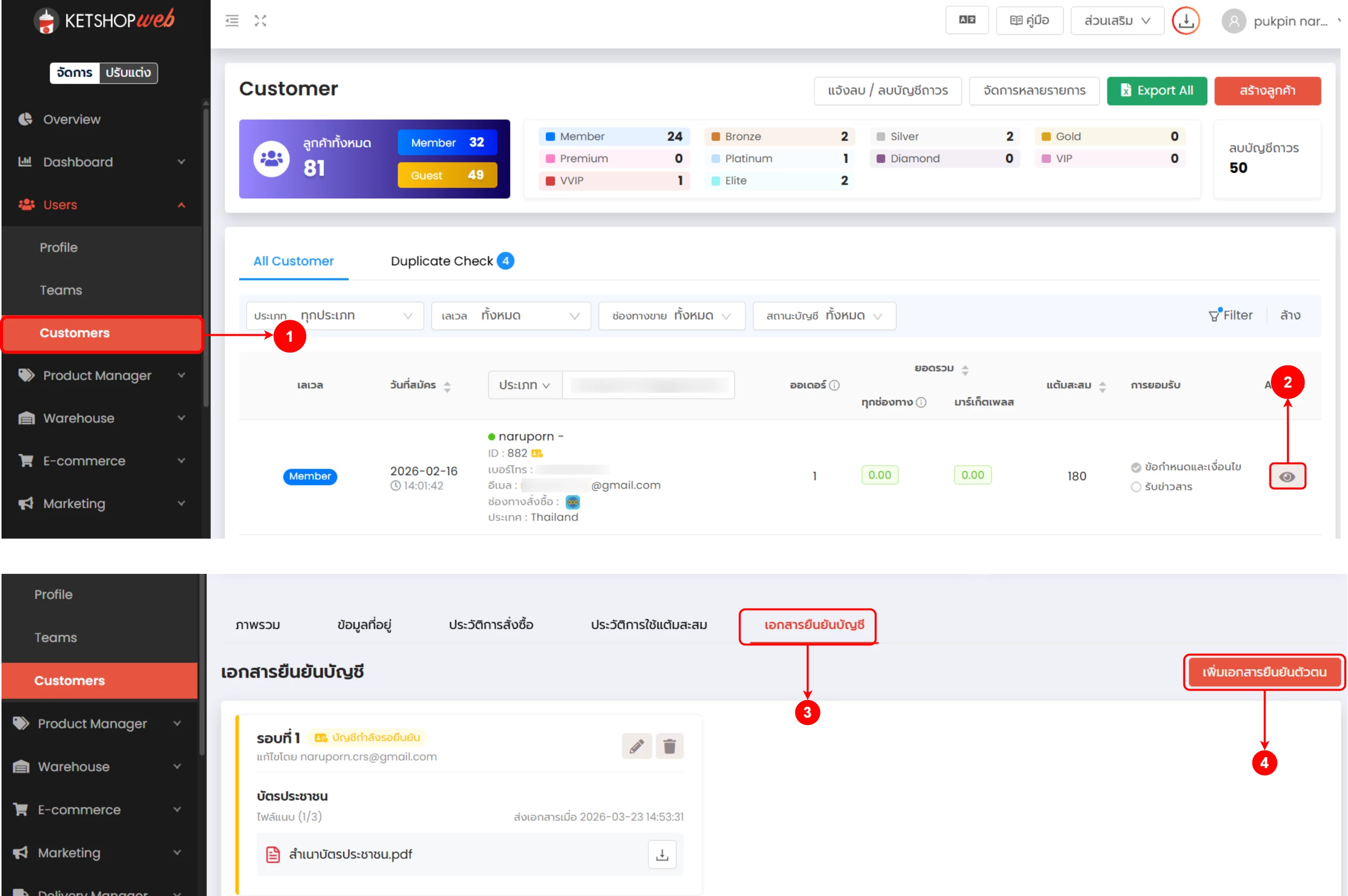Toggle the ข้อกำหนดและเงื่อนไข checkbox
The image size is (1348, 896).
(x=1136, y=467)
